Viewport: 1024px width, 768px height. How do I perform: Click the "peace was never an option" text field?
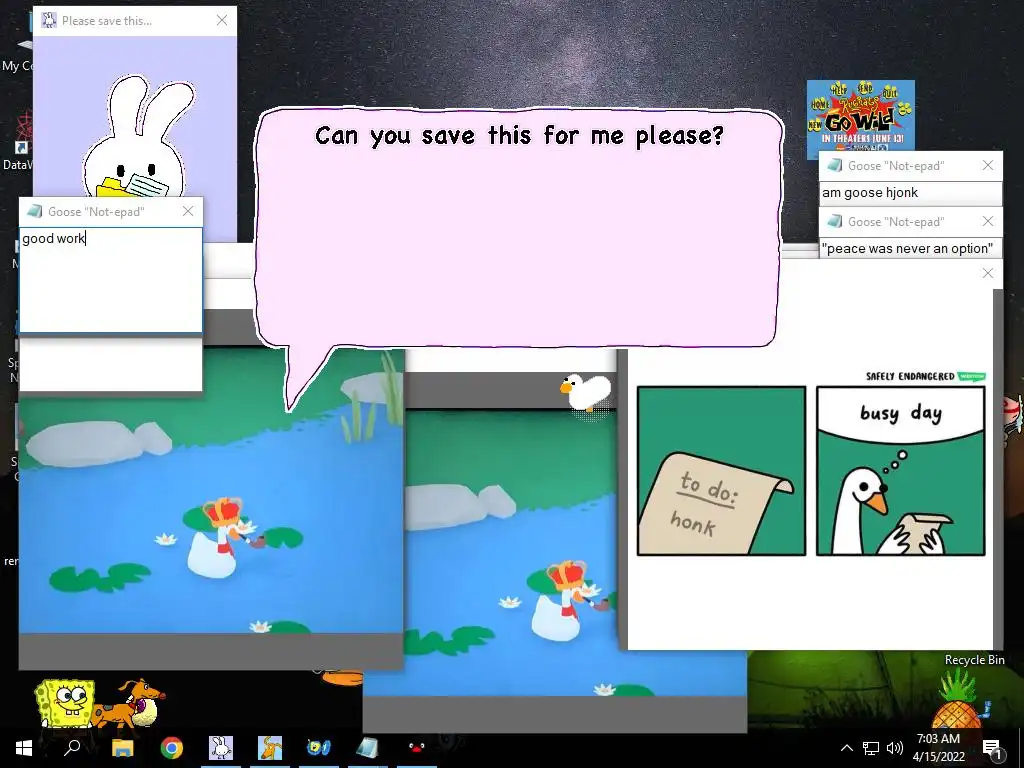click(x=910, y=248)
